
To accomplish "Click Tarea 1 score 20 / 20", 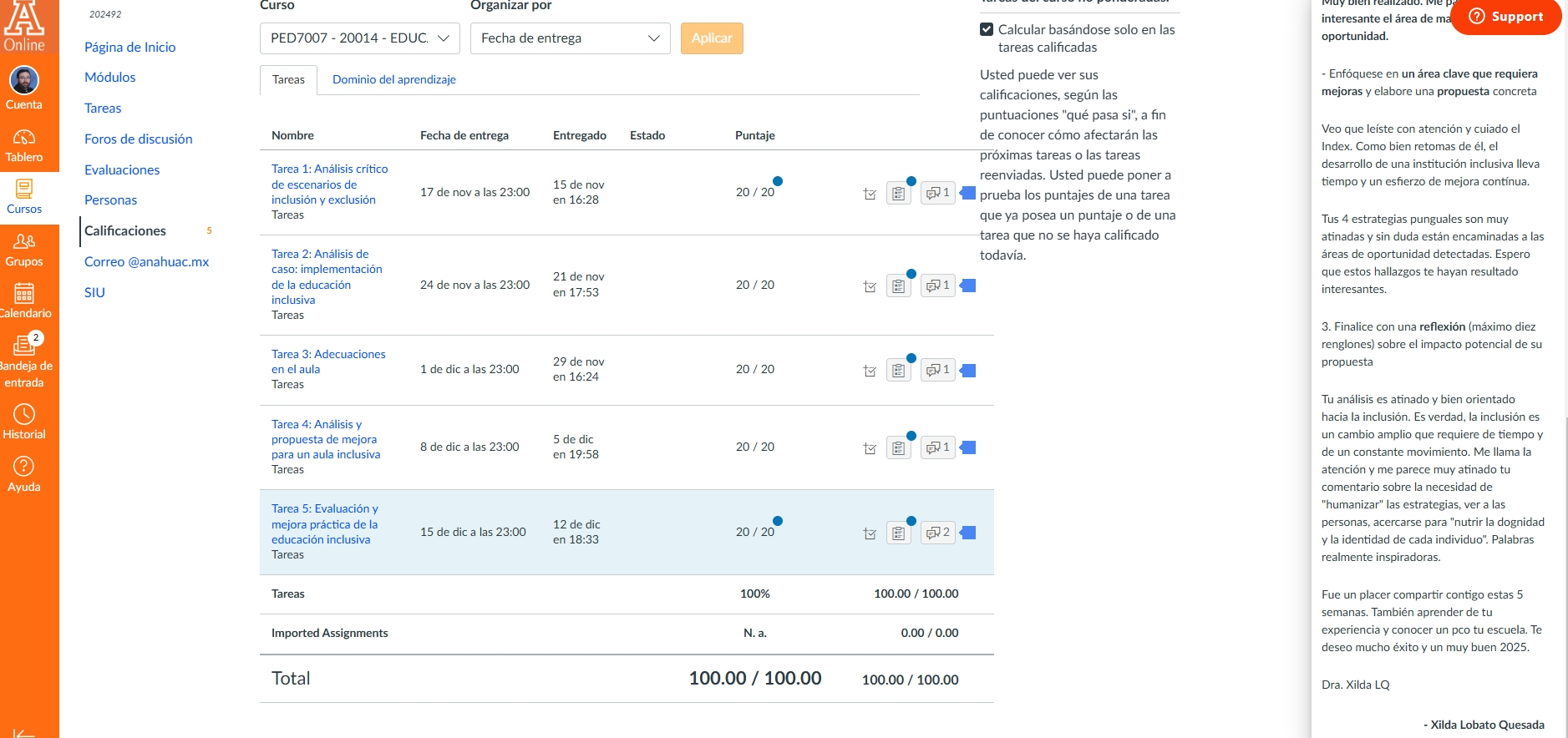I will [755, 192].
